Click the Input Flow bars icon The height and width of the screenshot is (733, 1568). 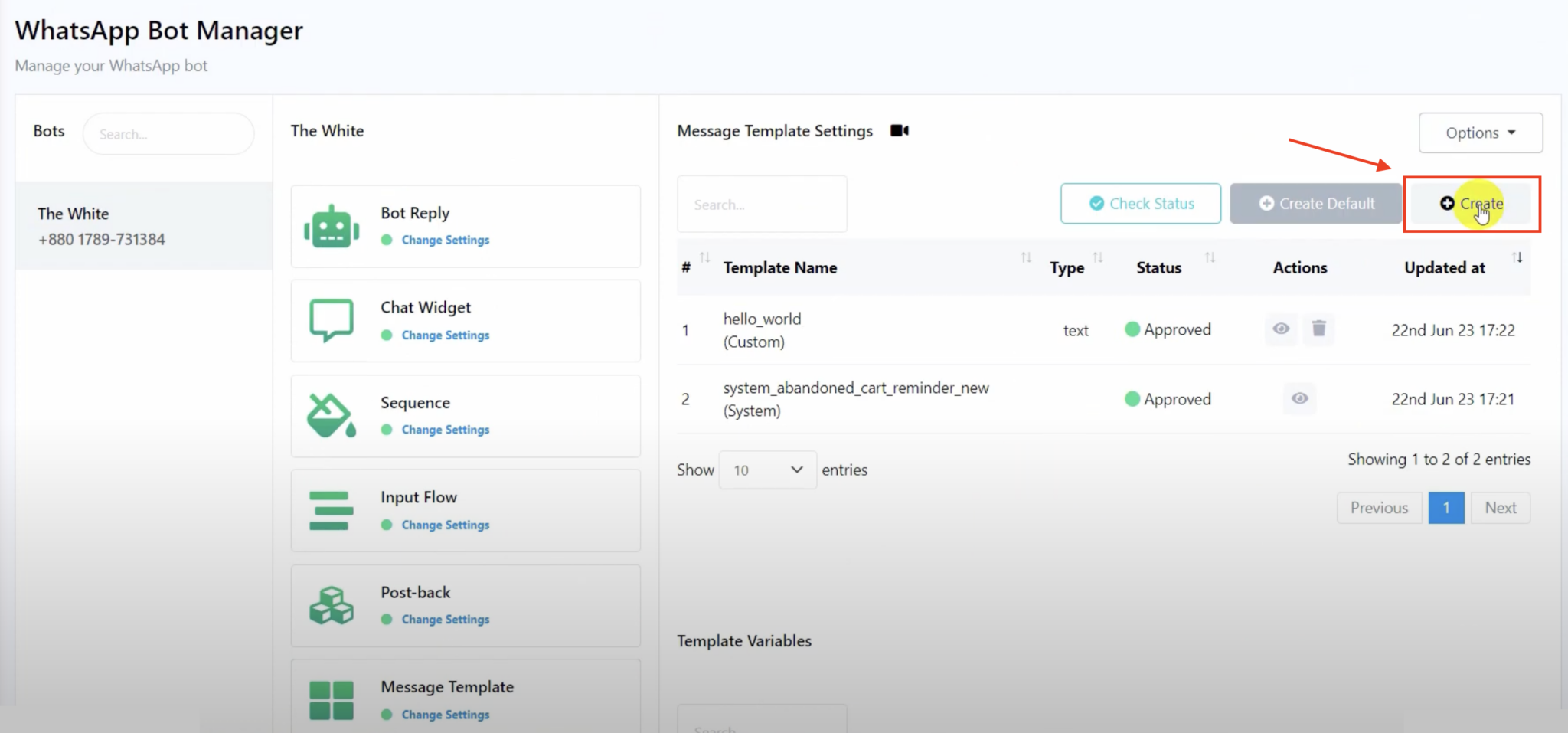point(332,511)
